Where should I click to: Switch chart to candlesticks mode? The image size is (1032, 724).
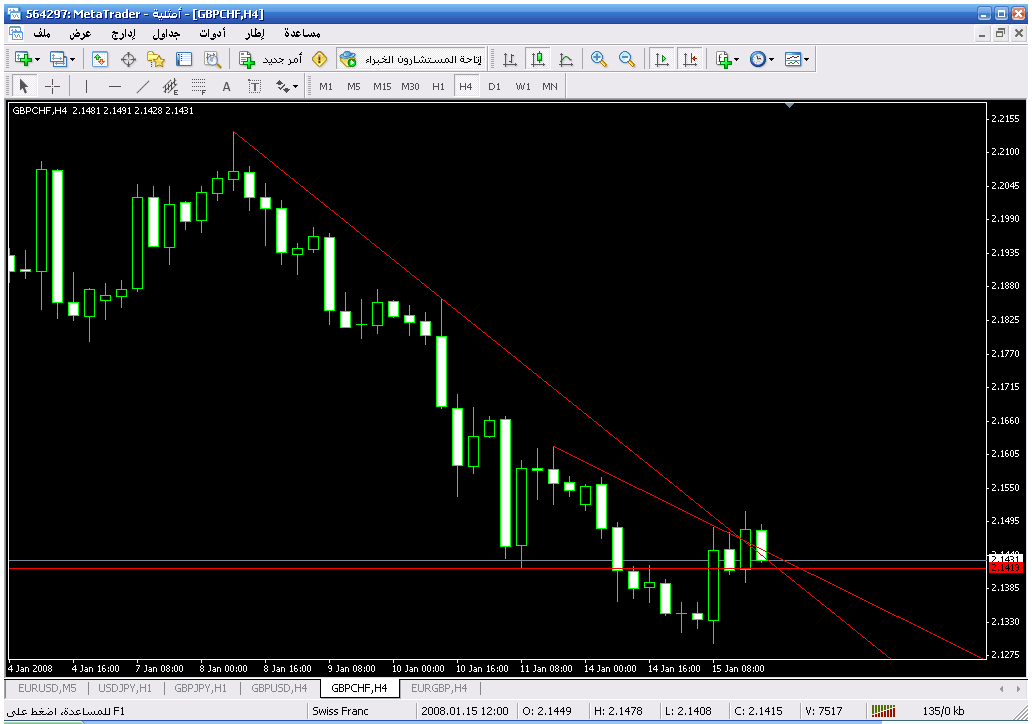(538, 59)
